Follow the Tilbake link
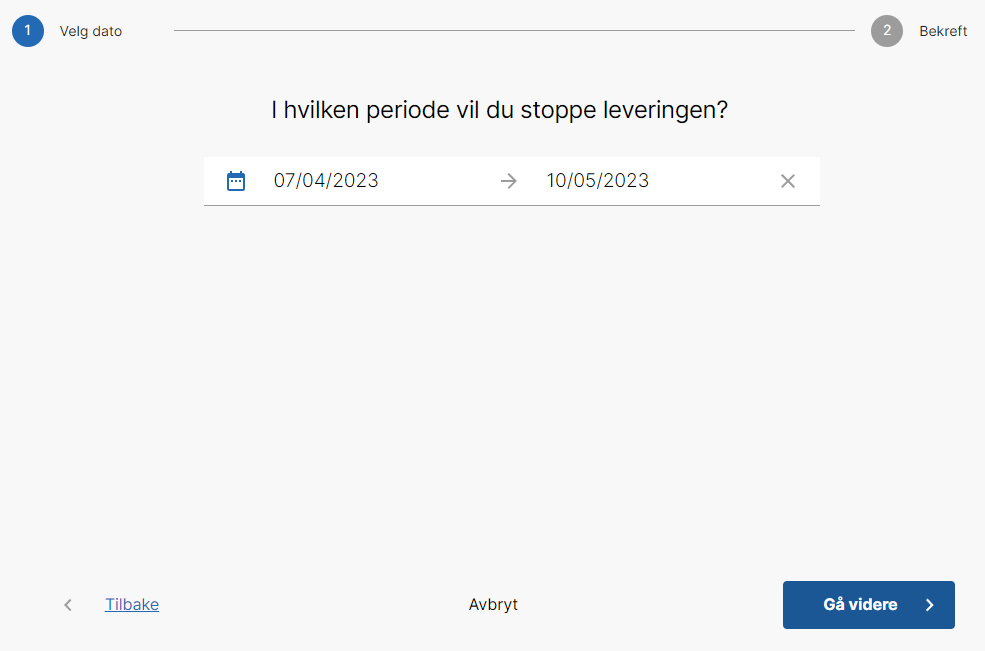This screenshot has width=985, height=651. [x=132, y=605]
